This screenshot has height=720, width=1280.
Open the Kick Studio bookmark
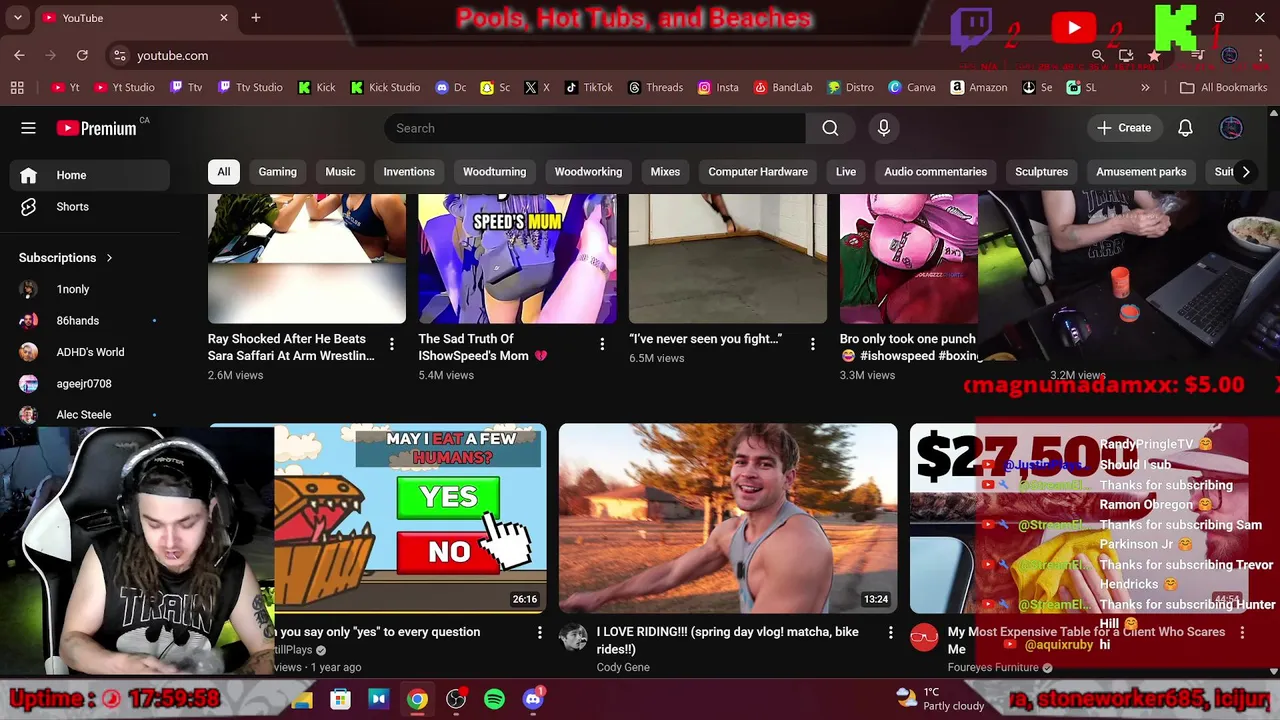point(385,88)
